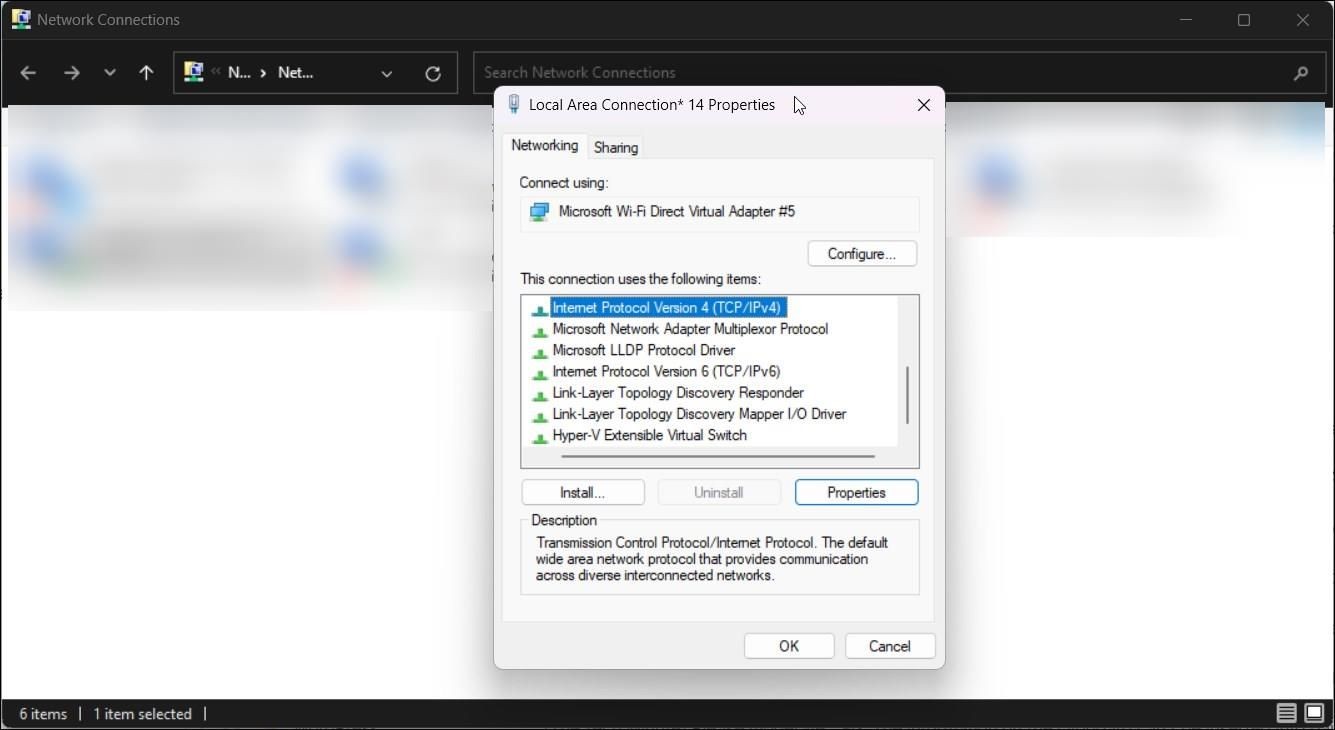
Task: Click the Uninstall button
Action: [x=719, y=492]
